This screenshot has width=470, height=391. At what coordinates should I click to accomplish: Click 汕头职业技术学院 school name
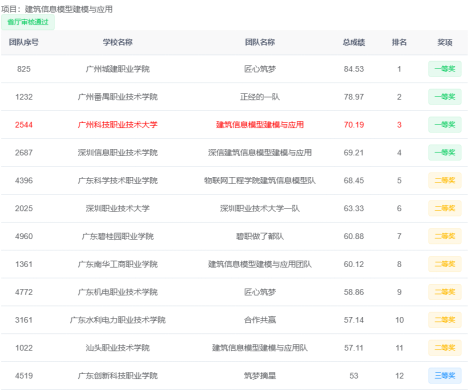(117, 348)
